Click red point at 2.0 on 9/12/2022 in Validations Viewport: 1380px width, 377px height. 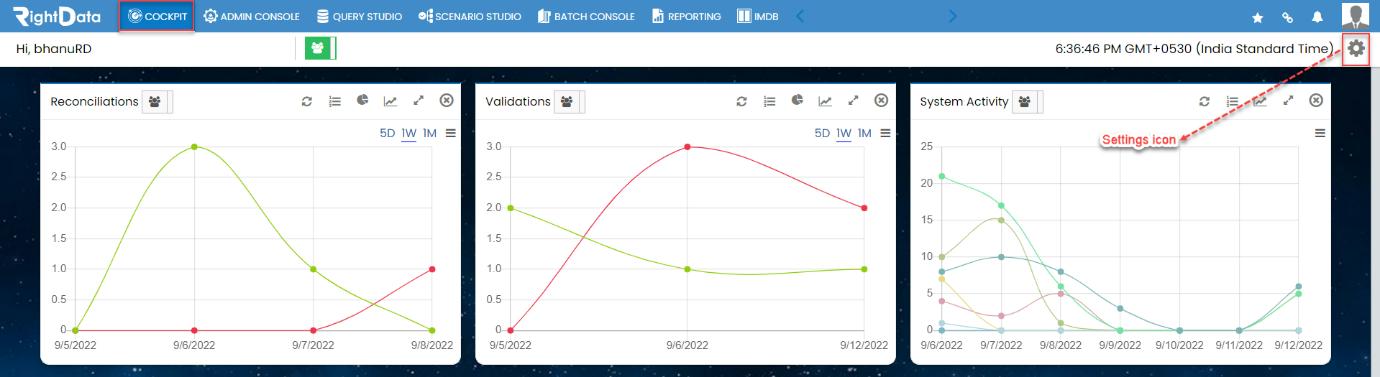coord(864,208)
